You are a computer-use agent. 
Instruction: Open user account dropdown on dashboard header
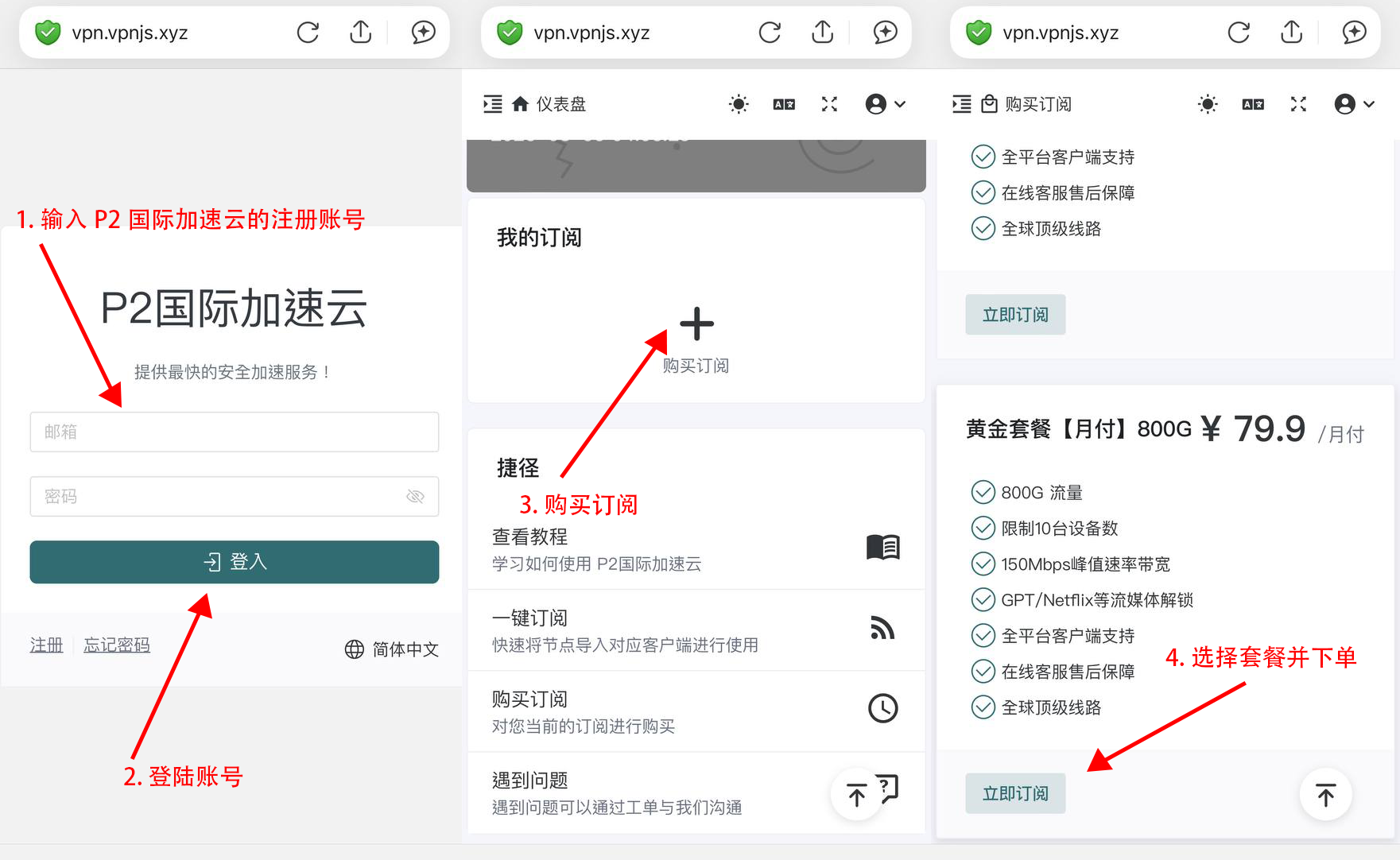[x=885, y=104]
